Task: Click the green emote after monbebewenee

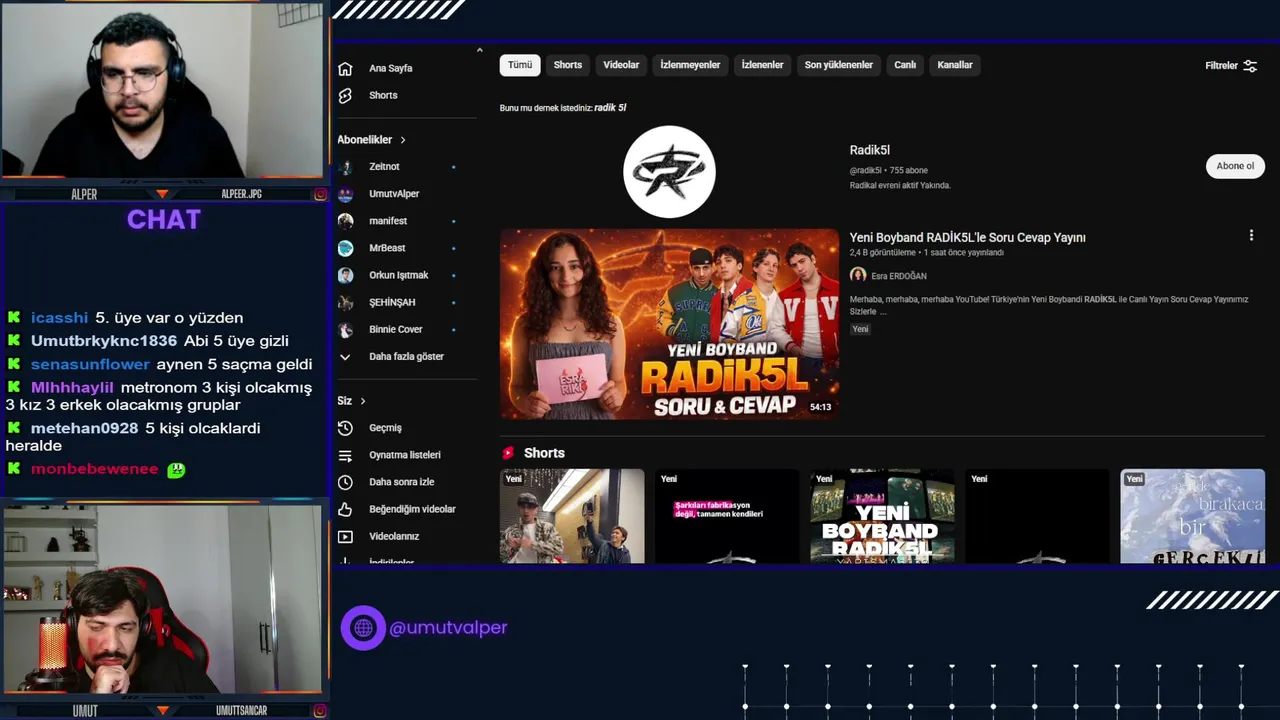Action: pyautogui.click(x=176, y=469)
